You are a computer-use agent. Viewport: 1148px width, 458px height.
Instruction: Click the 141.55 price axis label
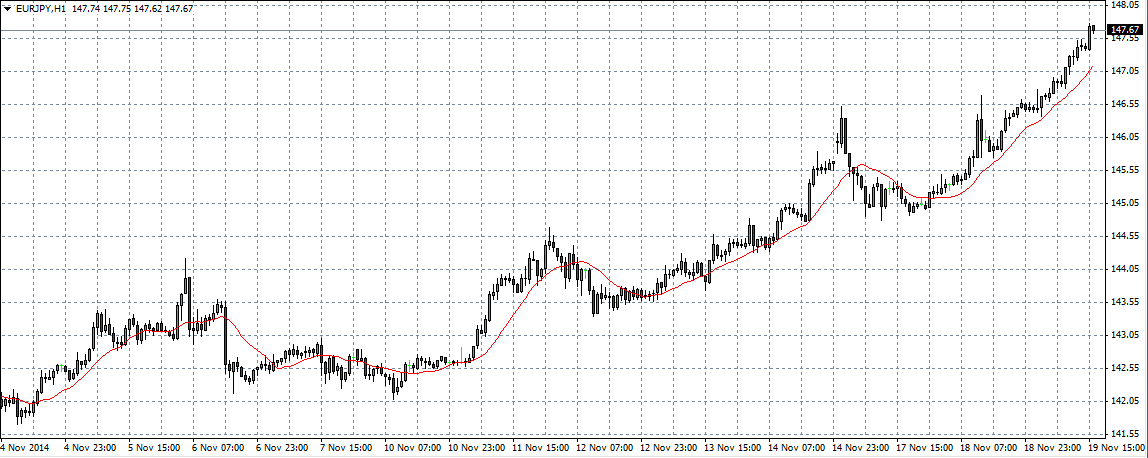click(1124, 434)
